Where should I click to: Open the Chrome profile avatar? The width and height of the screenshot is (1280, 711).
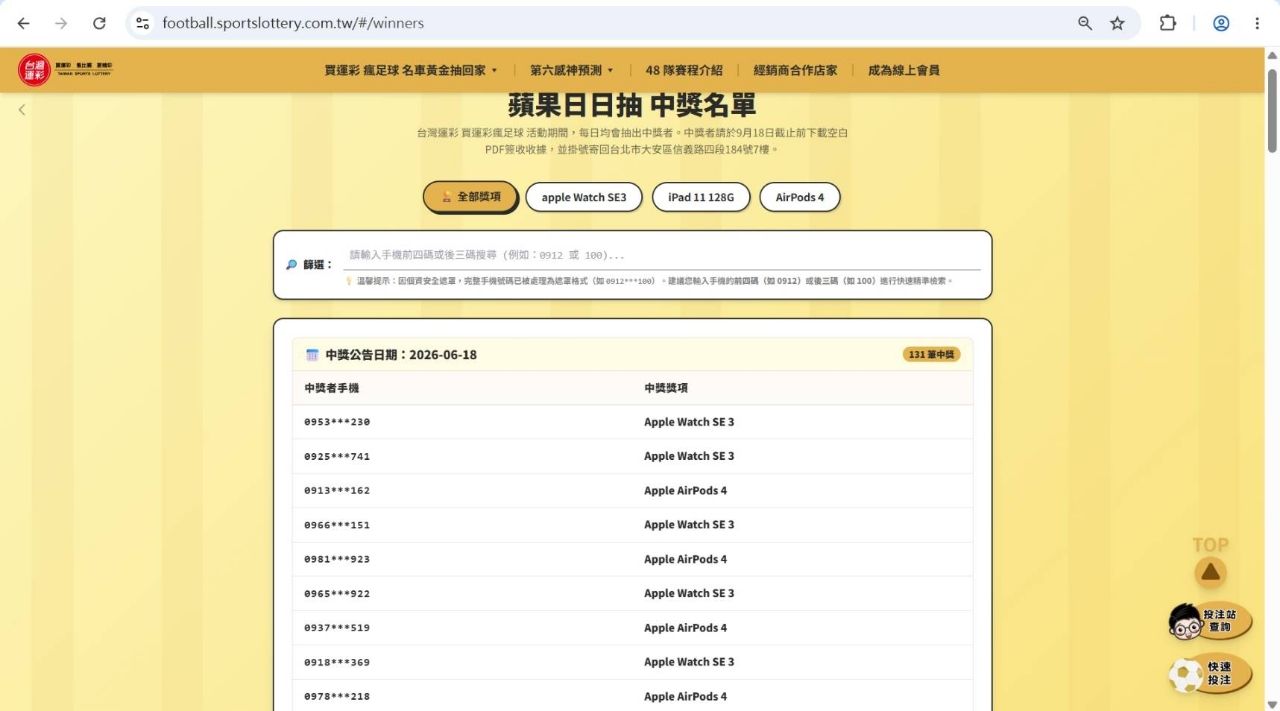tap(1221, 23)
